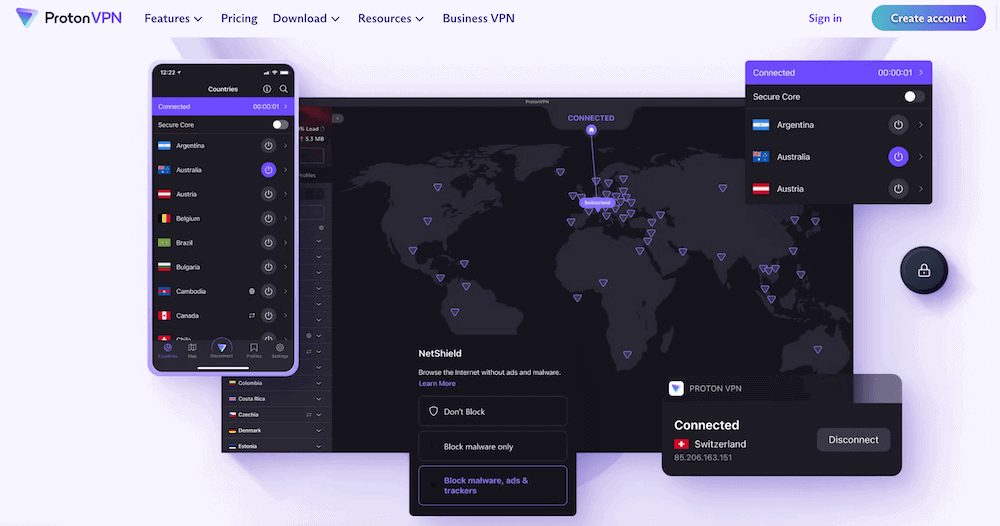
Task: Tap the power icon next to Bulgaria
Action: (x=268, y=267)
